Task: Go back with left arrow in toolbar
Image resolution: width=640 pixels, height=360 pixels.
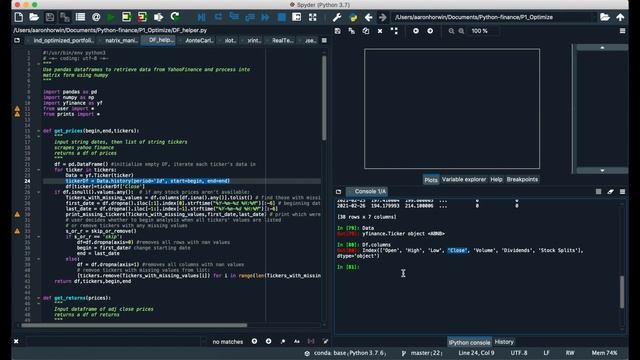Action: 368,17
